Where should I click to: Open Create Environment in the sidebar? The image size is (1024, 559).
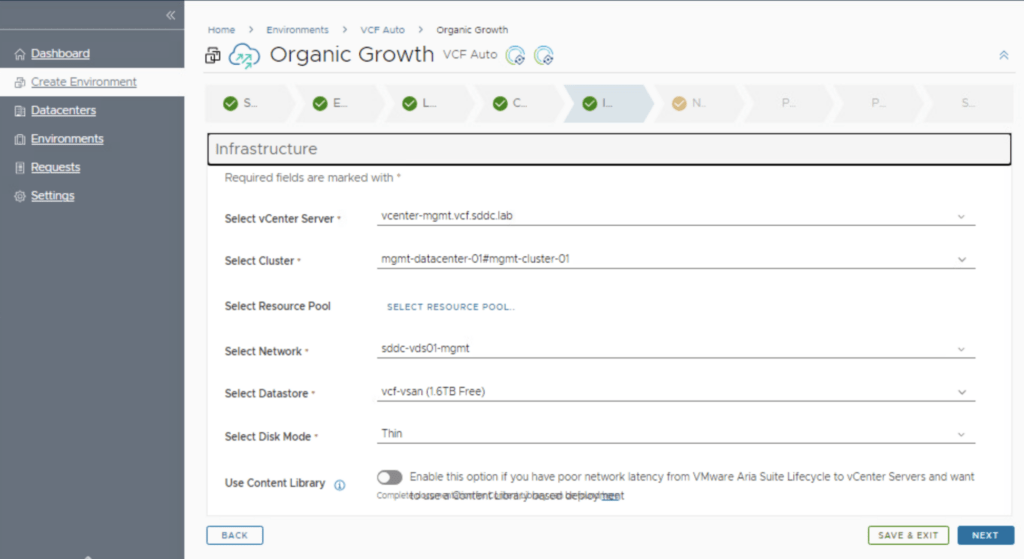[83, 82]
